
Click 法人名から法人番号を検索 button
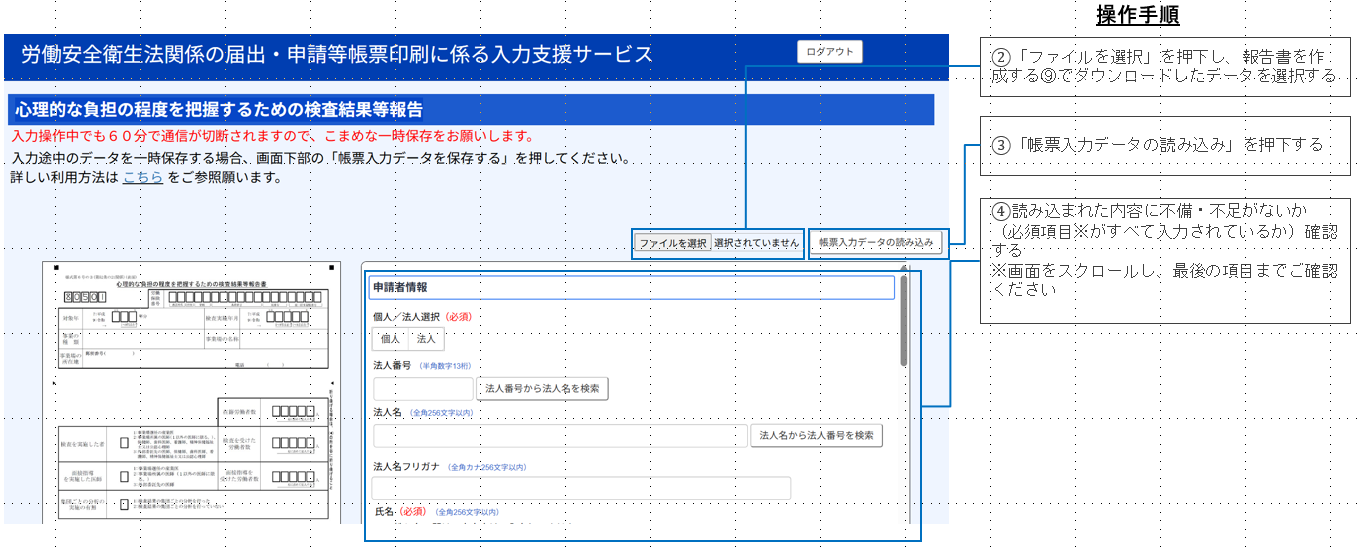click(816, 436)
